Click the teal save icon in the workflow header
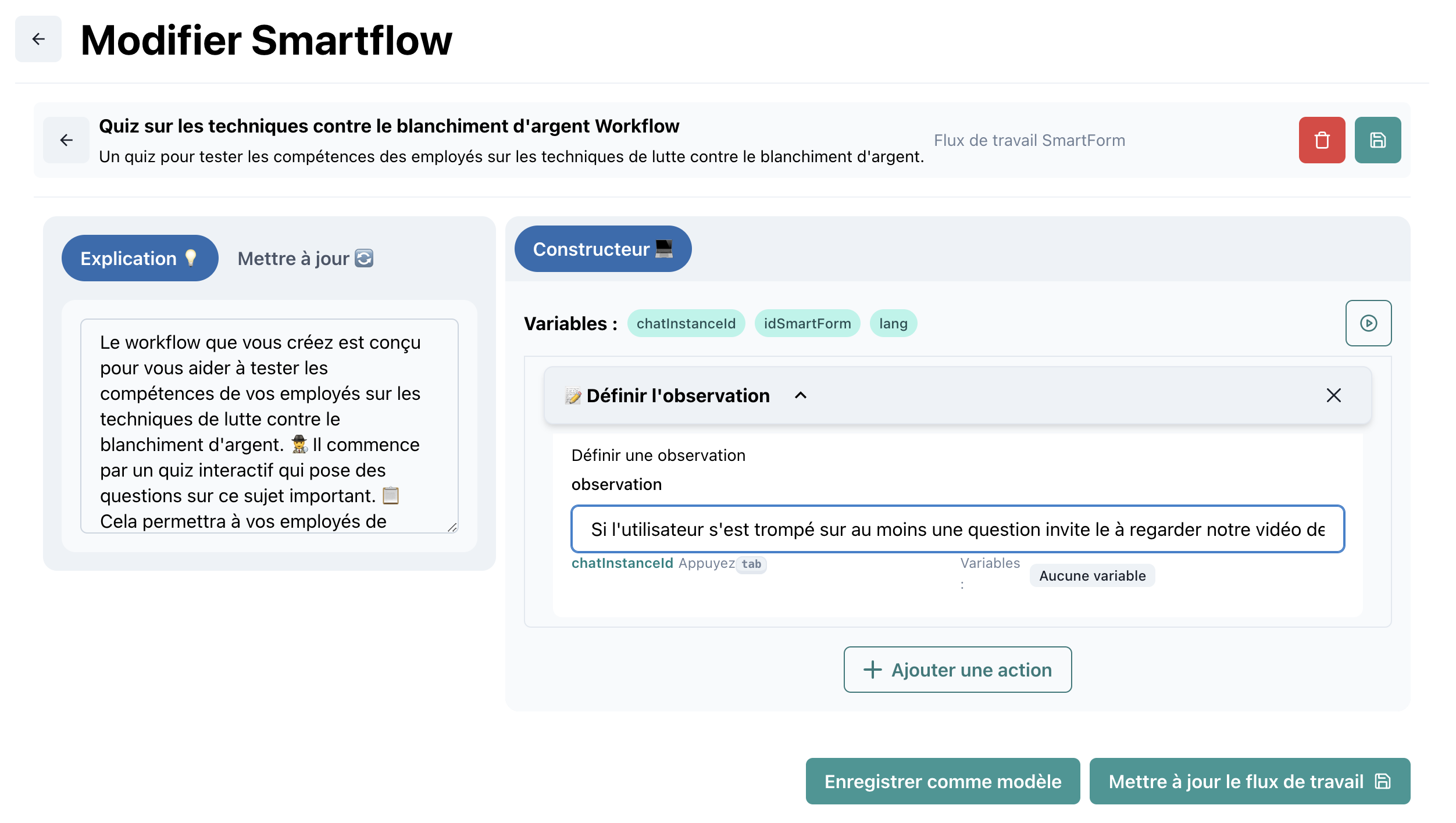The height and width of the screenshot is (823, 1456). [x=1377, y=139]
